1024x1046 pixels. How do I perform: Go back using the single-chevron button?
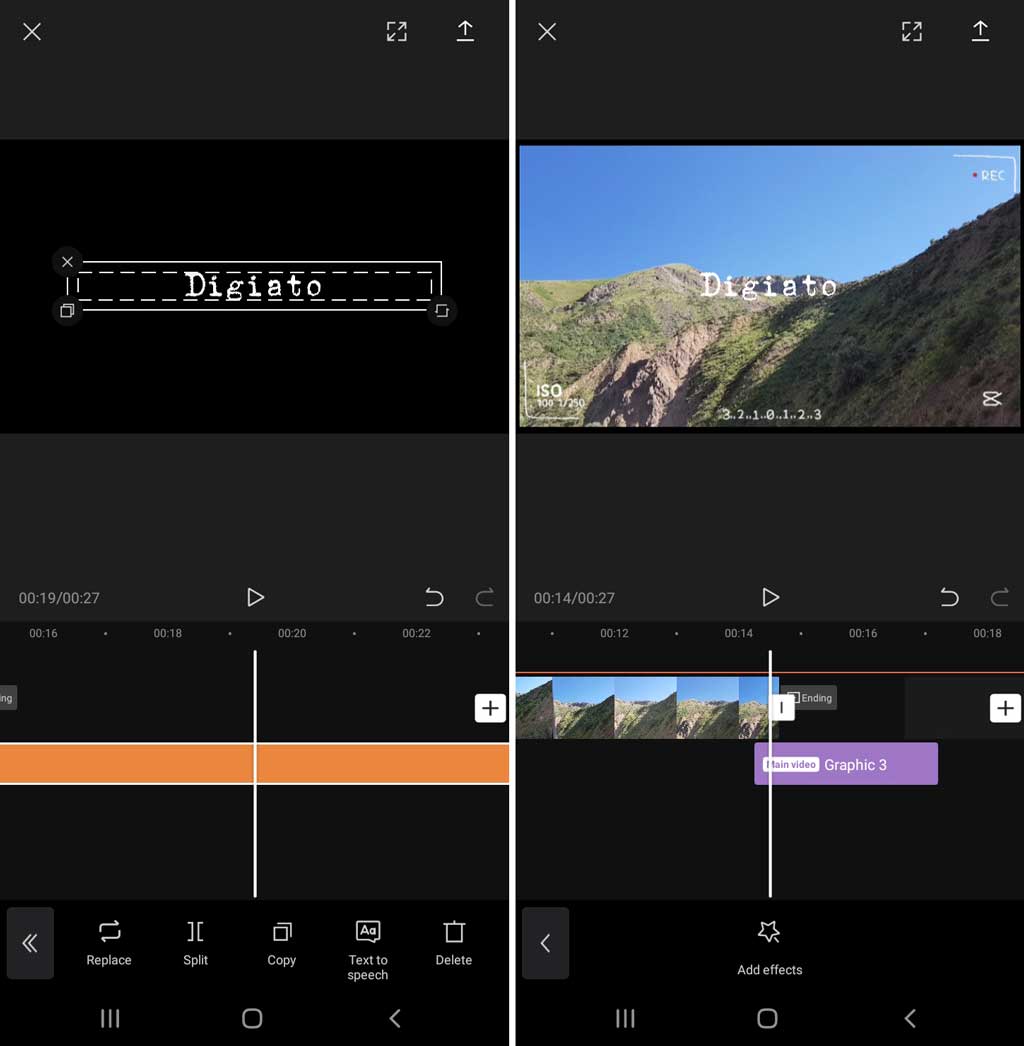point(546,943)
